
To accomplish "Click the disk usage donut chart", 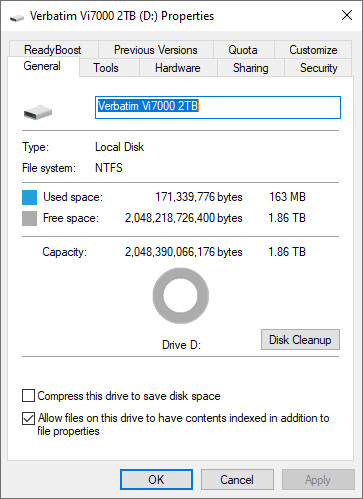I will pos(181,296).
